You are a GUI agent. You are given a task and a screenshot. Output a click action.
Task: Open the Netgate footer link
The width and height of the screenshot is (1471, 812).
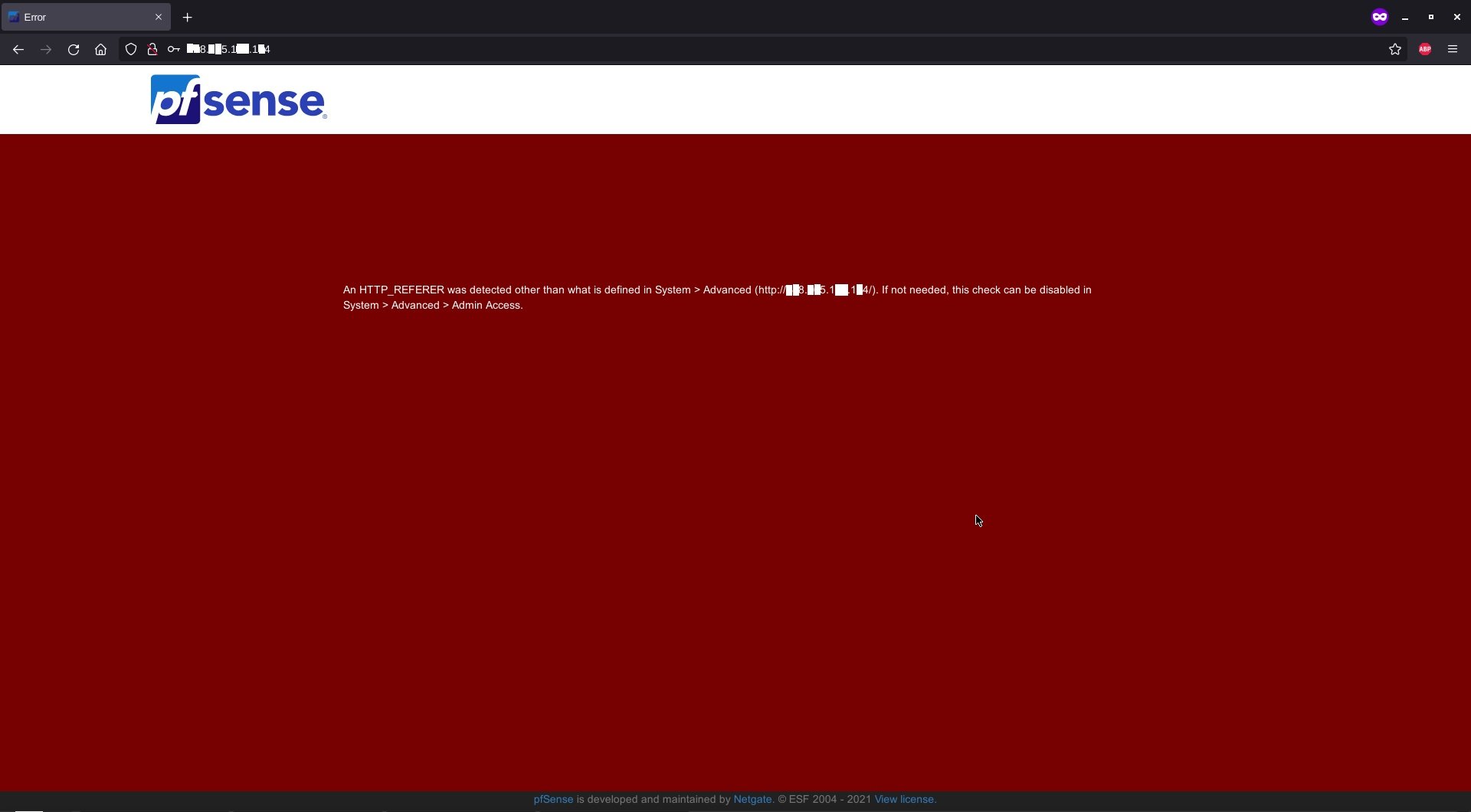752,800
